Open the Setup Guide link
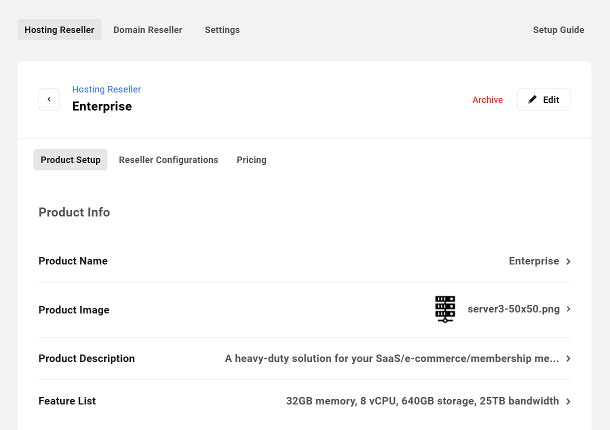Viewport: 610px width, 430px height. click(x=558, y=30)
